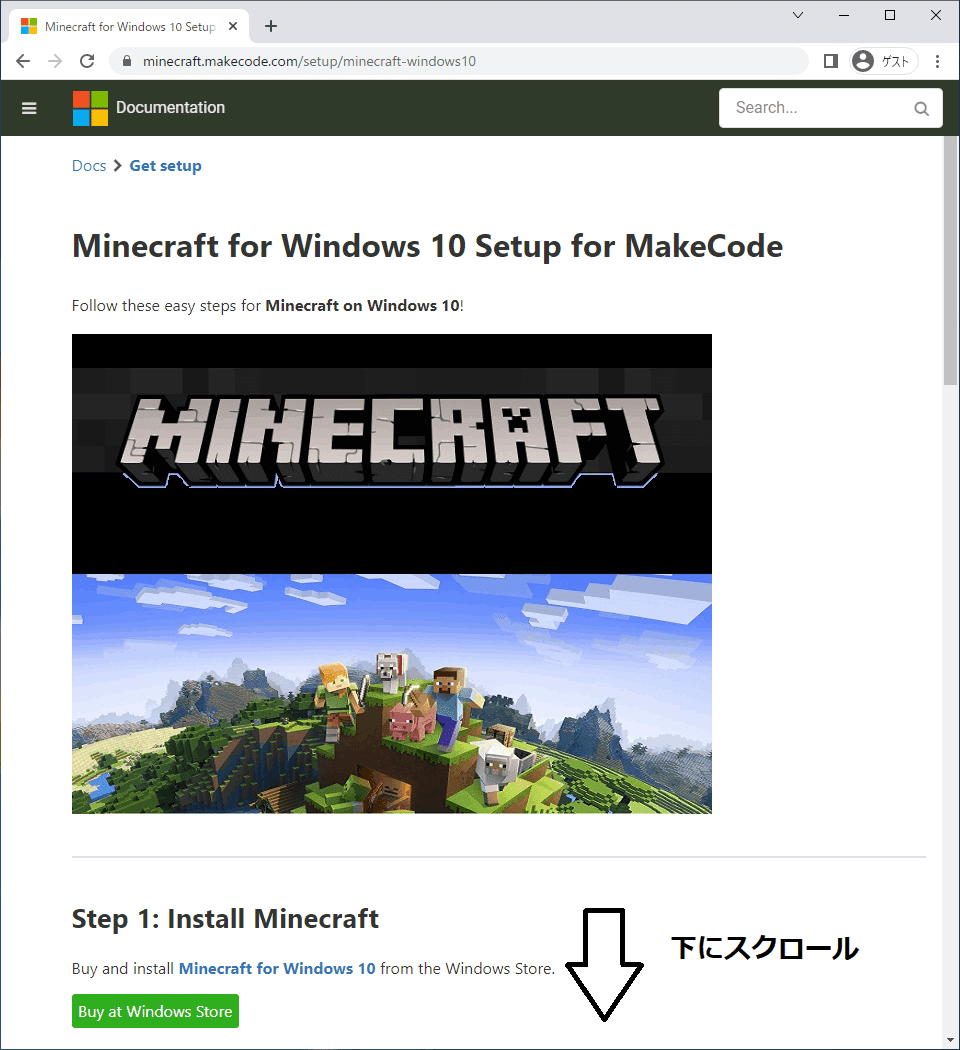Open the tab search dropdown arrow
The image size is (960, 1050).
[x=797, y=15]
